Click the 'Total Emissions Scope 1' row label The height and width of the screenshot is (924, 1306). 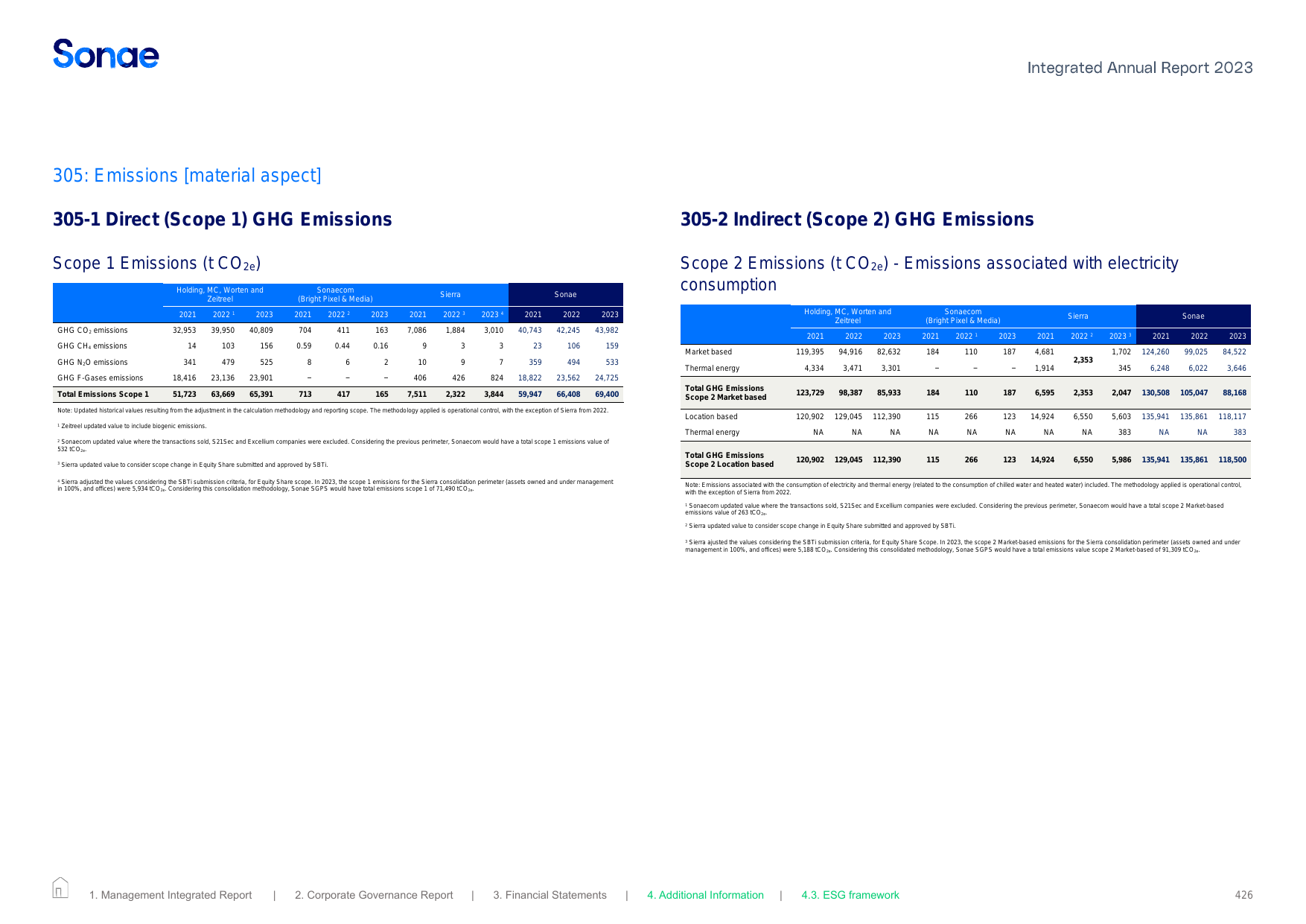[x=103, y=395]
